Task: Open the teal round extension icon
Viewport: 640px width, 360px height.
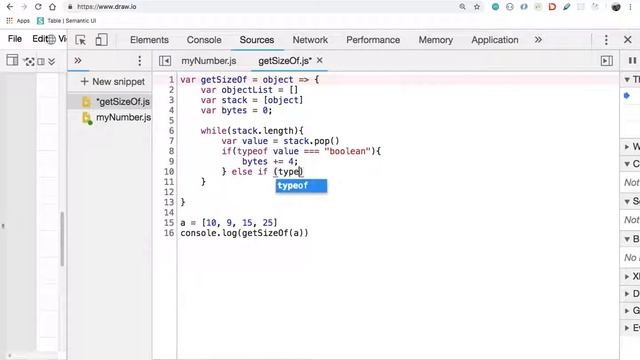Action: click(x=495, y=7)
